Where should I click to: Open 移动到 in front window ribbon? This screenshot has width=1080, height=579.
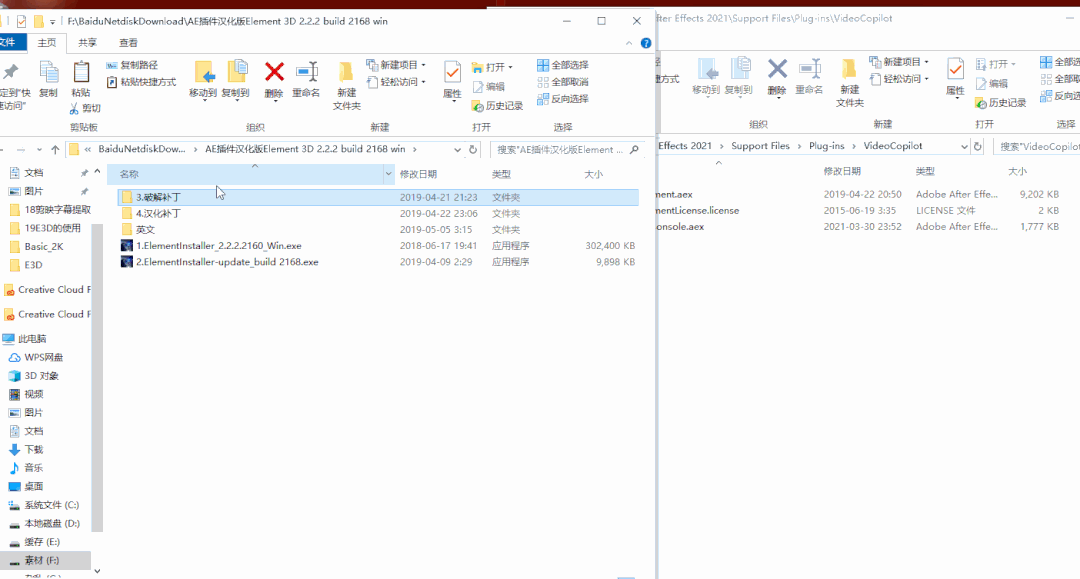(x=202, y=80)
